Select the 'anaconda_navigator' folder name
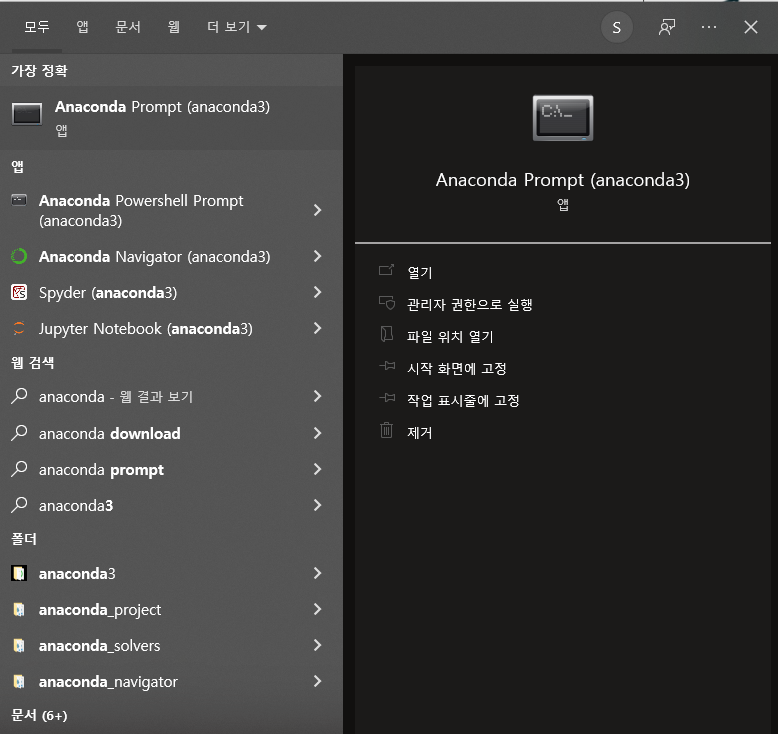 point(108,682)
